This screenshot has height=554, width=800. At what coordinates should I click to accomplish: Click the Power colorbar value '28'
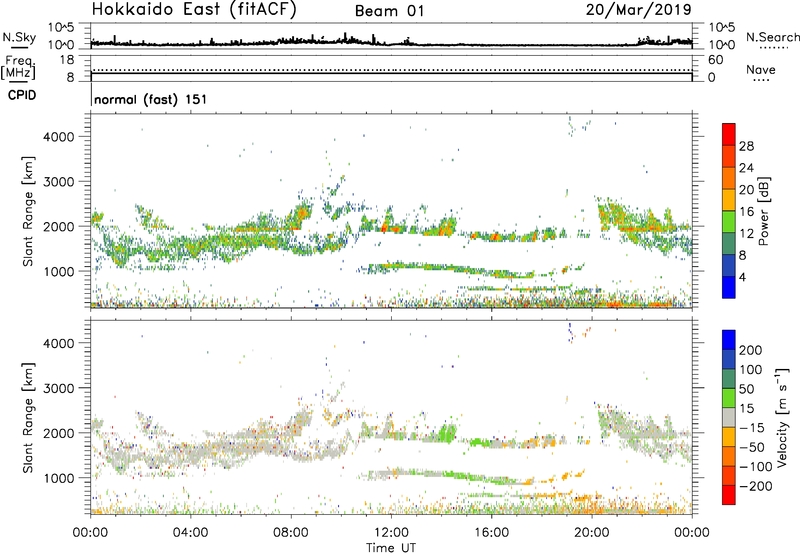click(746, 146)
